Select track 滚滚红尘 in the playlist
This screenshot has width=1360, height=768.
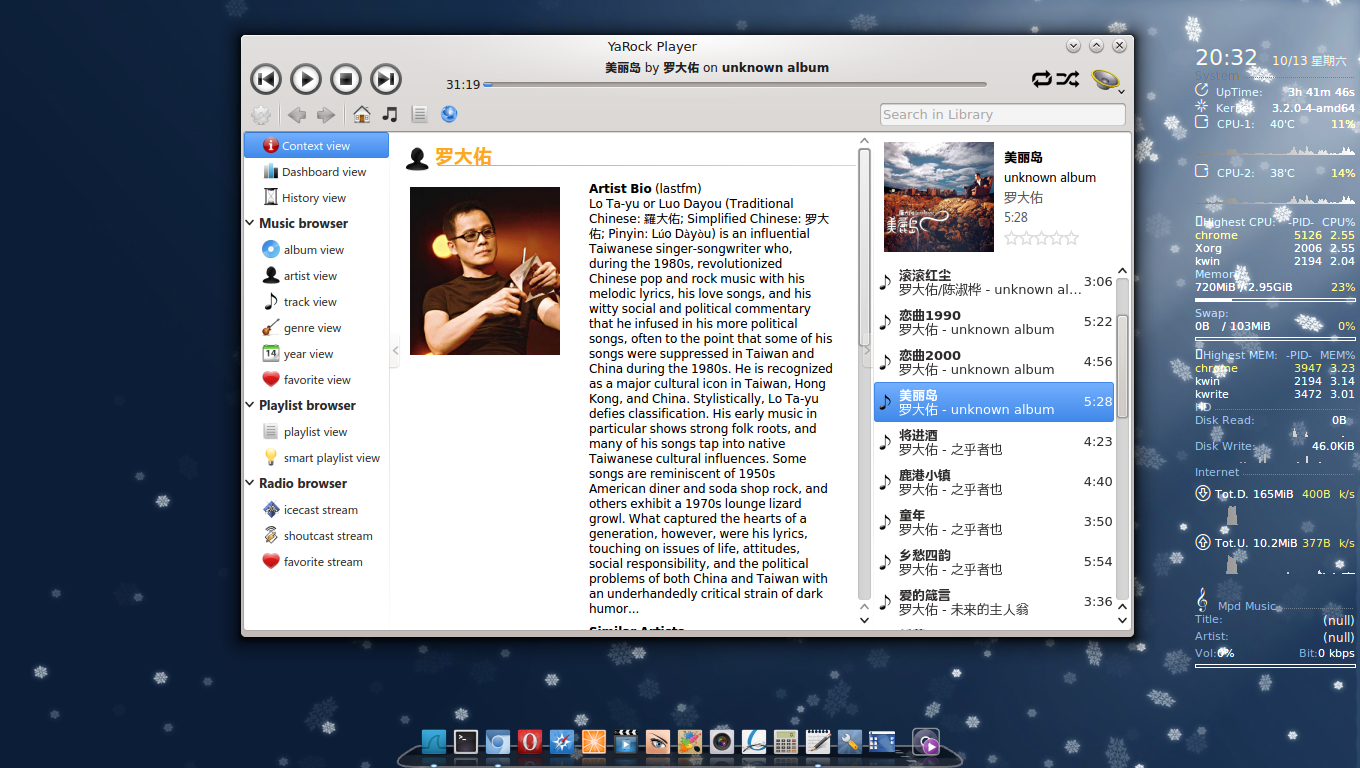(994, 282)
